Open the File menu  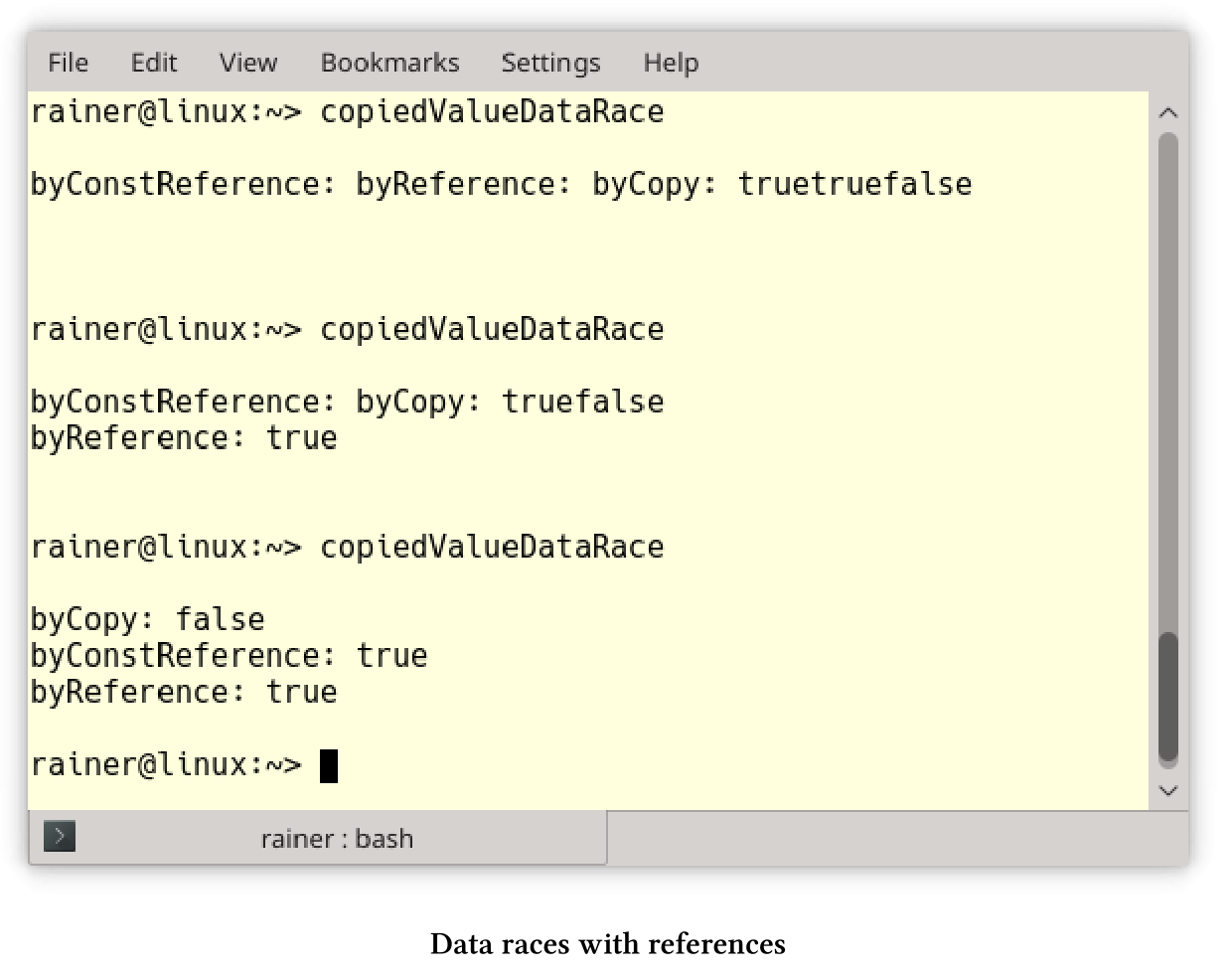(x=68, y=63)
